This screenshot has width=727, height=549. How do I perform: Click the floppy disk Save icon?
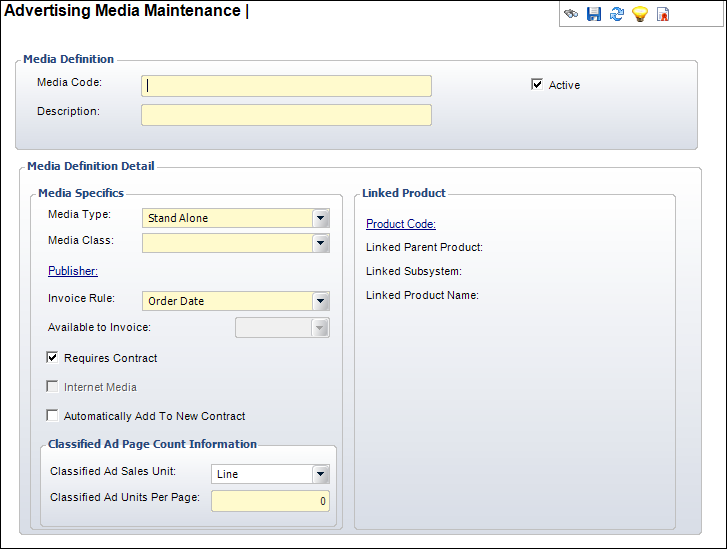[594, 14]
